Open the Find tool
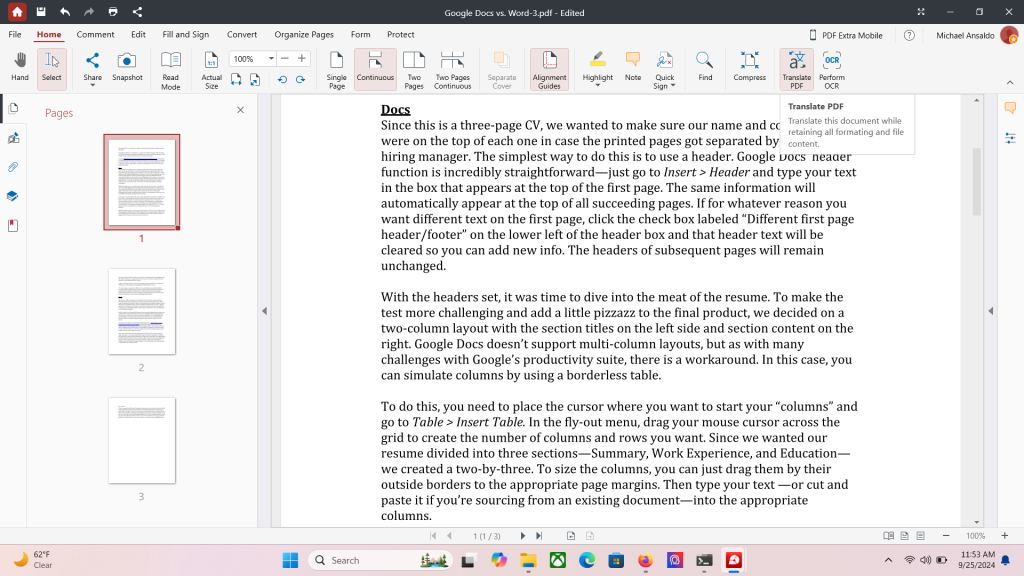 705,67
